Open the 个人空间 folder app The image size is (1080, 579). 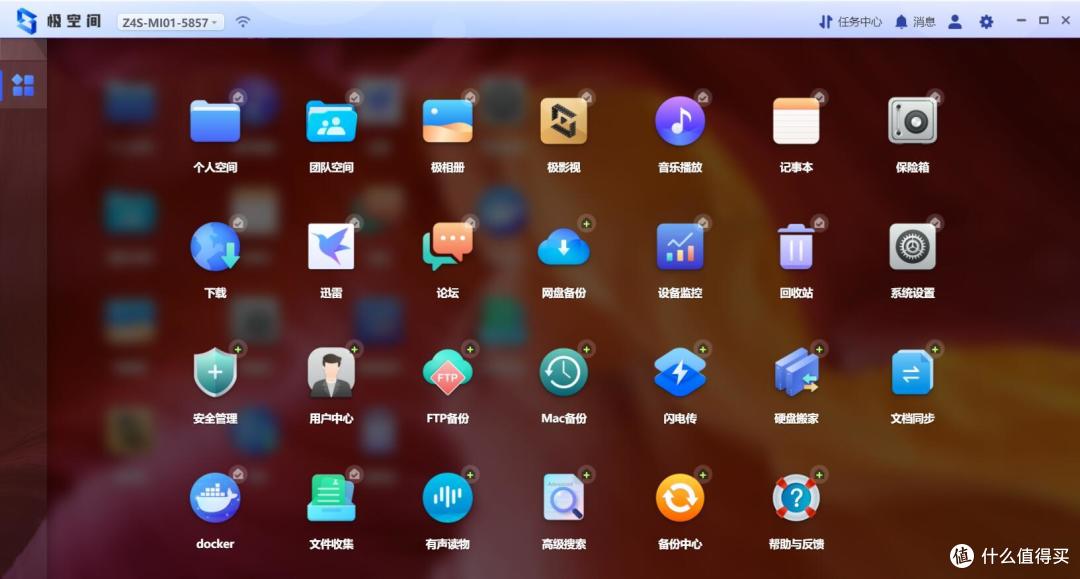point(215,122)
